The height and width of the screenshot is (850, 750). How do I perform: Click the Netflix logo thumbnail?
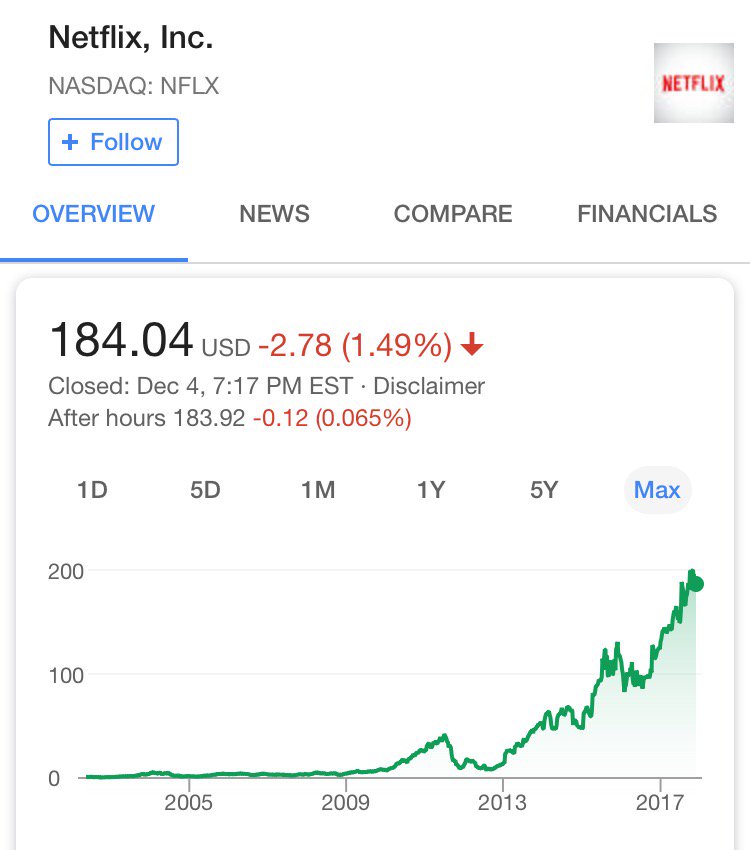[x=694, y=83]
